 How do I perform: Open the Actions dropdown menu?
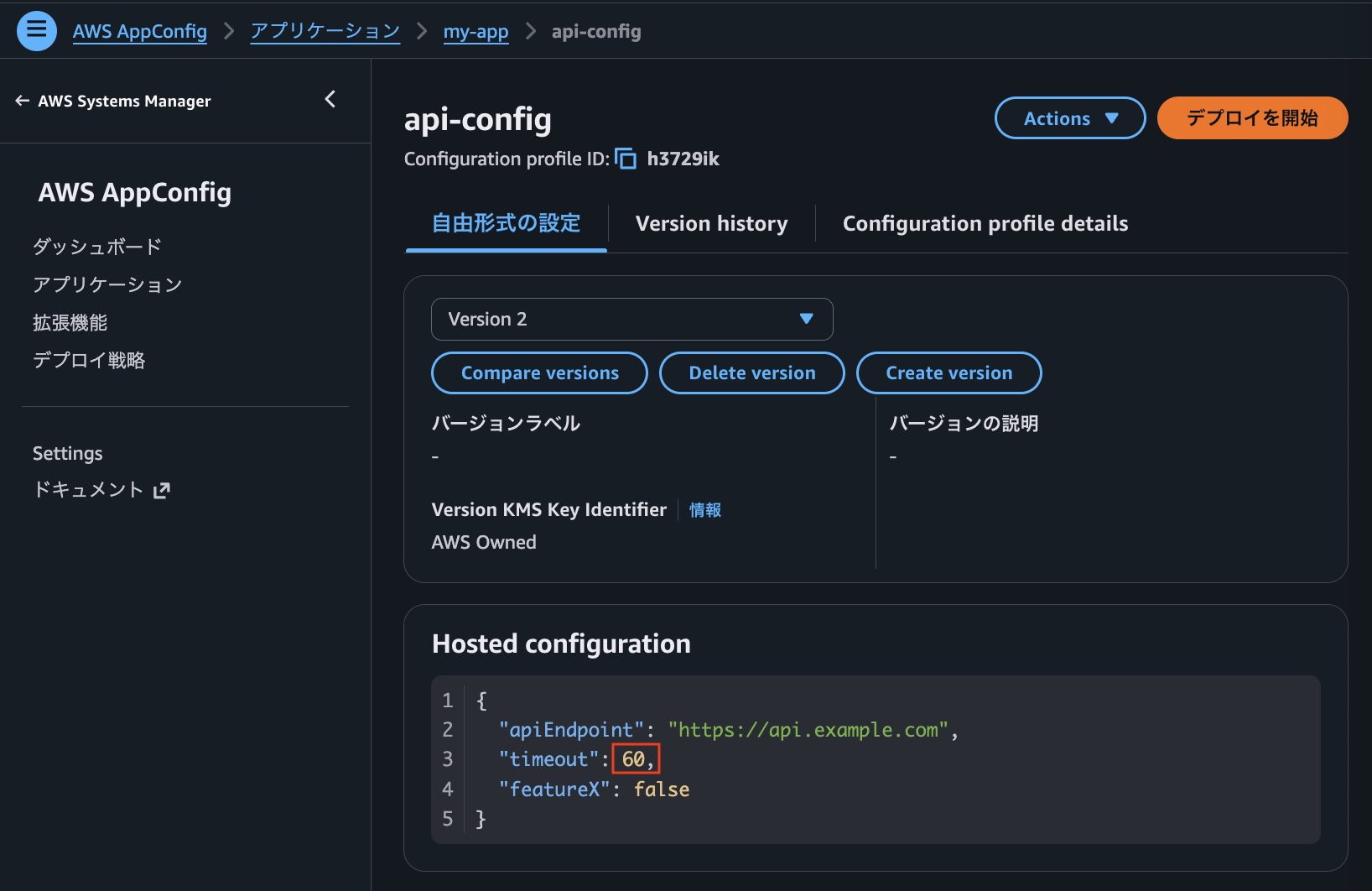pyautogui.click(x=1069, y=118)
